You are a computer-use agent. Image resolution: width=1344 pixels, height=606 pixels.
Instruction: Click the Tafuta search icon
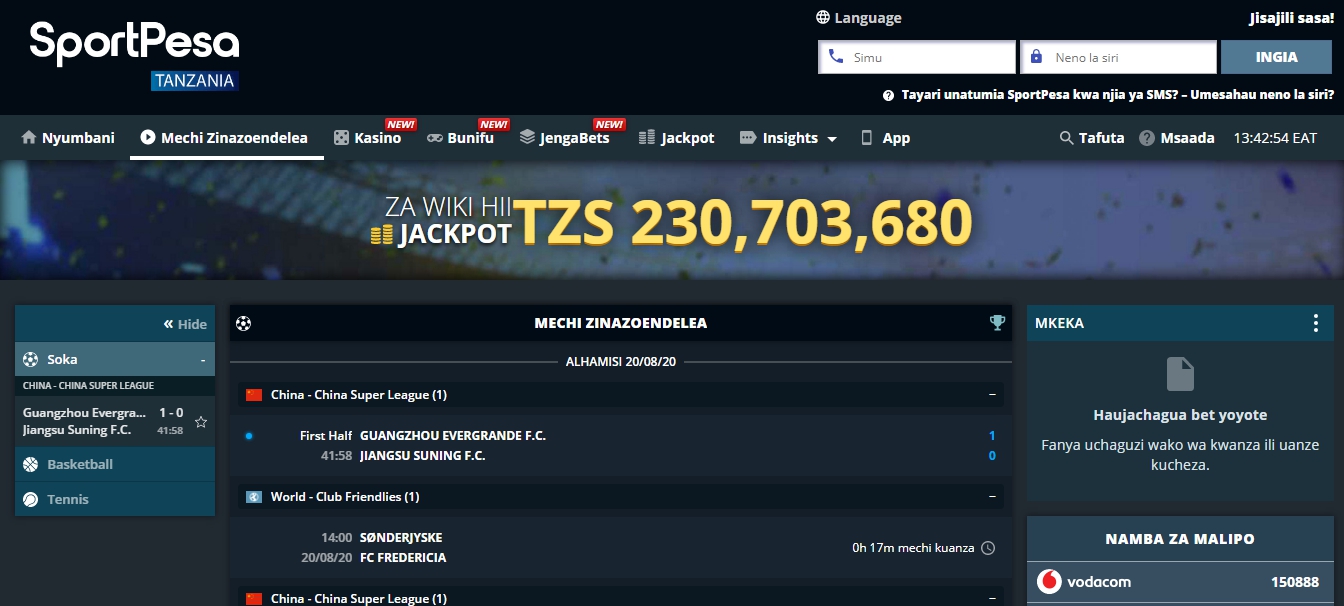1066,138
